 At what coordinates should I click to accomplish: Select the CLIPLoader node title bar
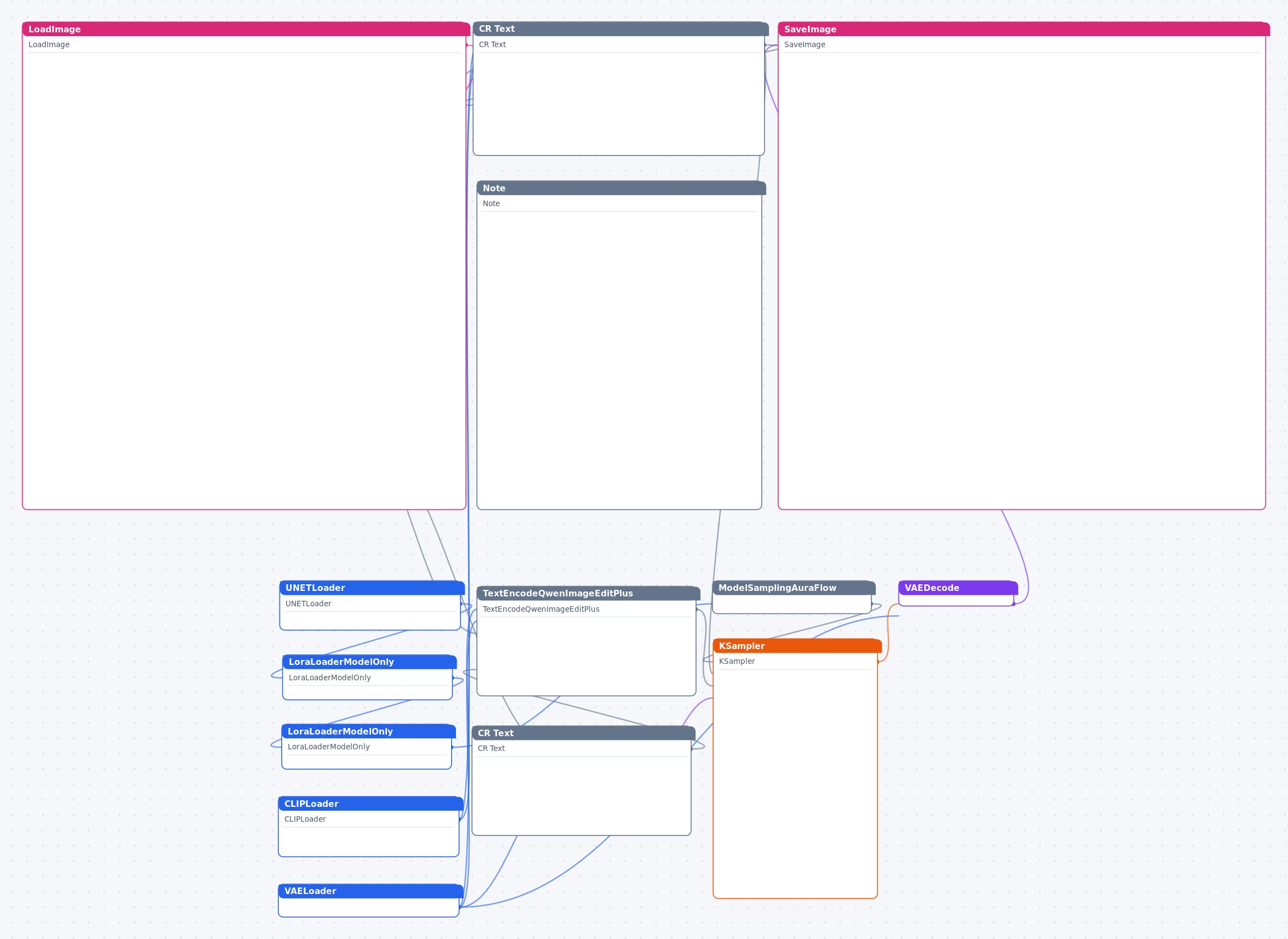(371, 804)
